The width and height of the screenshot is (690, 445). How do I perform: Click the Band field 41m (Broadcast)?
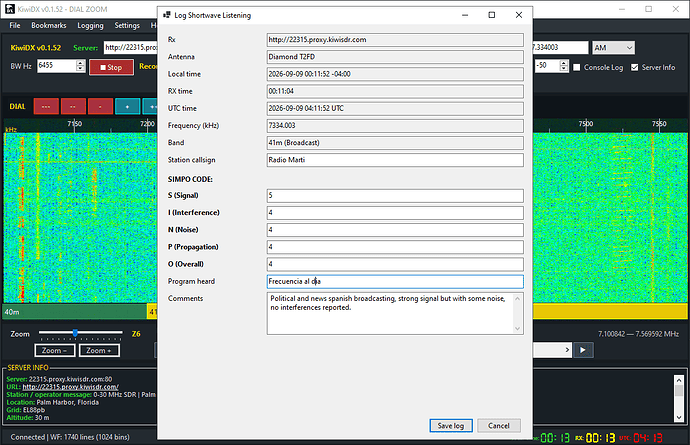pos(395,143)
